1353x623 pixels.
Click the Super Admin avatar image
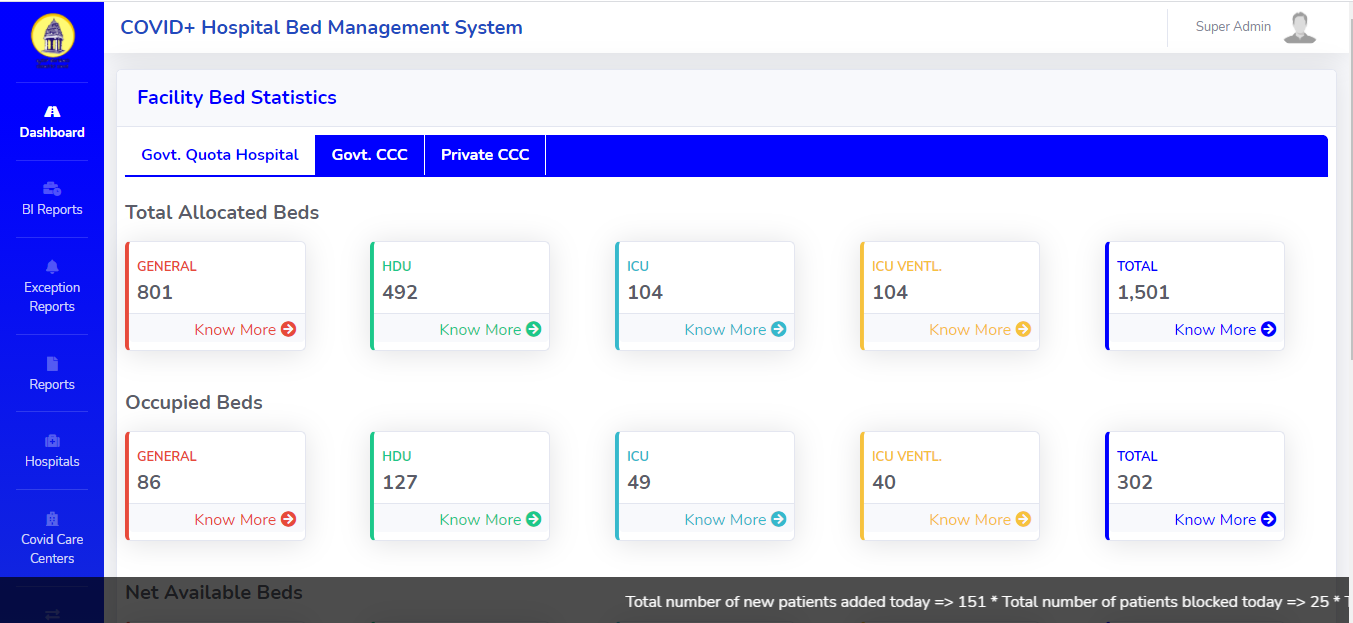point(1300,27)
